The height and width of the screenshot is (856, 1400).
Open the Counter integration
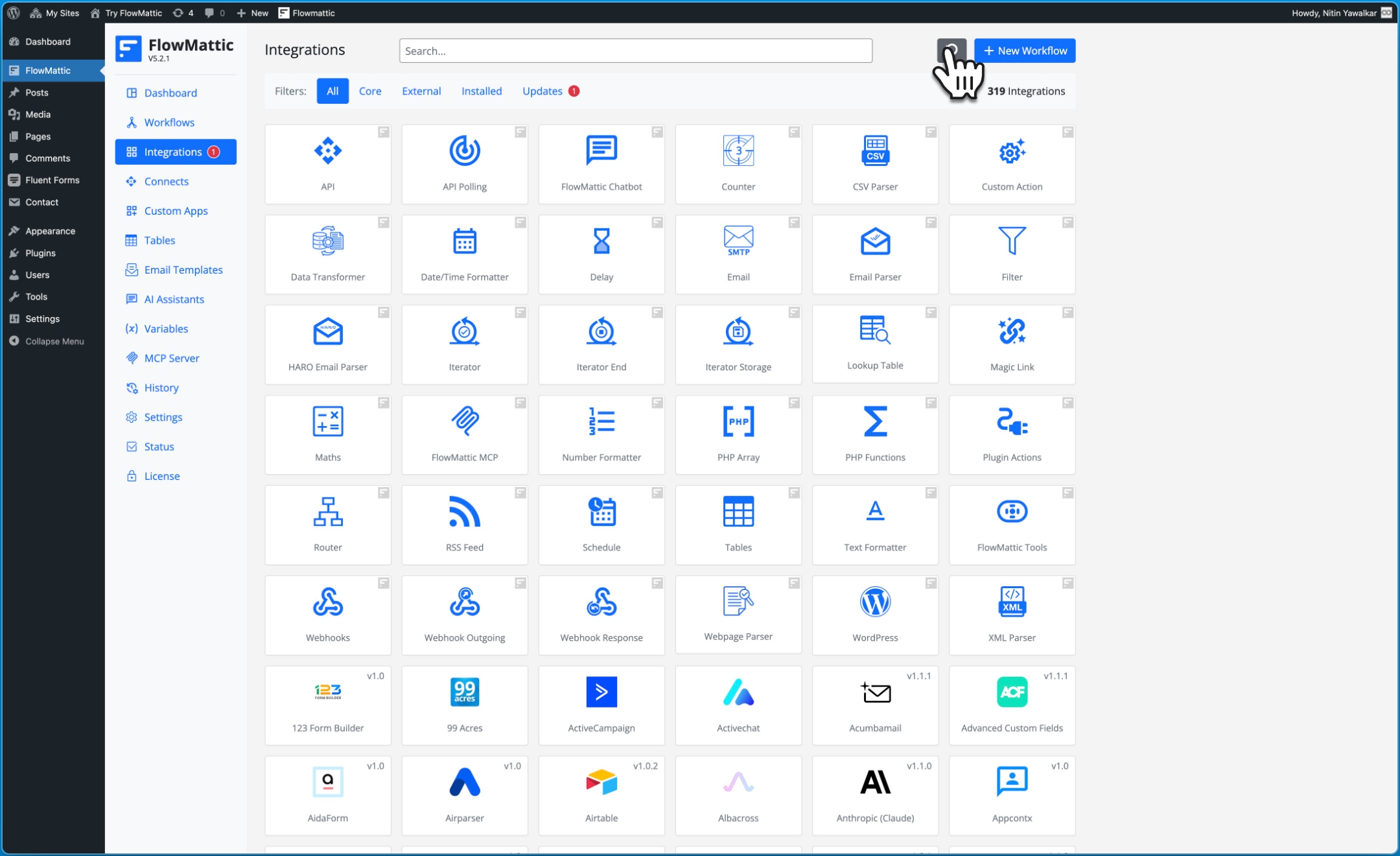[x=738, y=164]
